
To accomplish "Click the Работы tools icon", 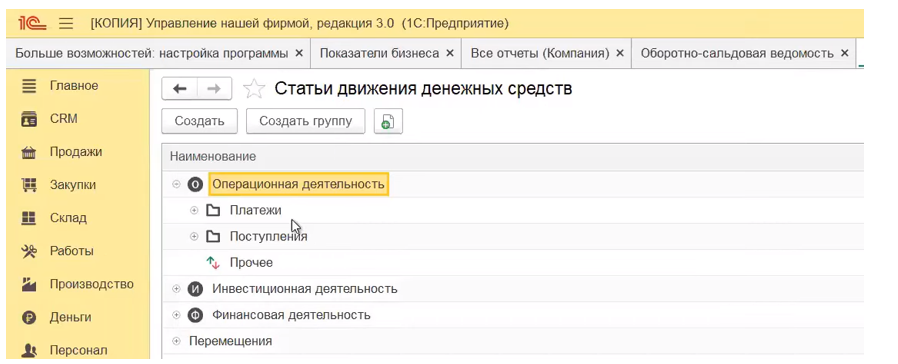I will [x=29, y=251].
